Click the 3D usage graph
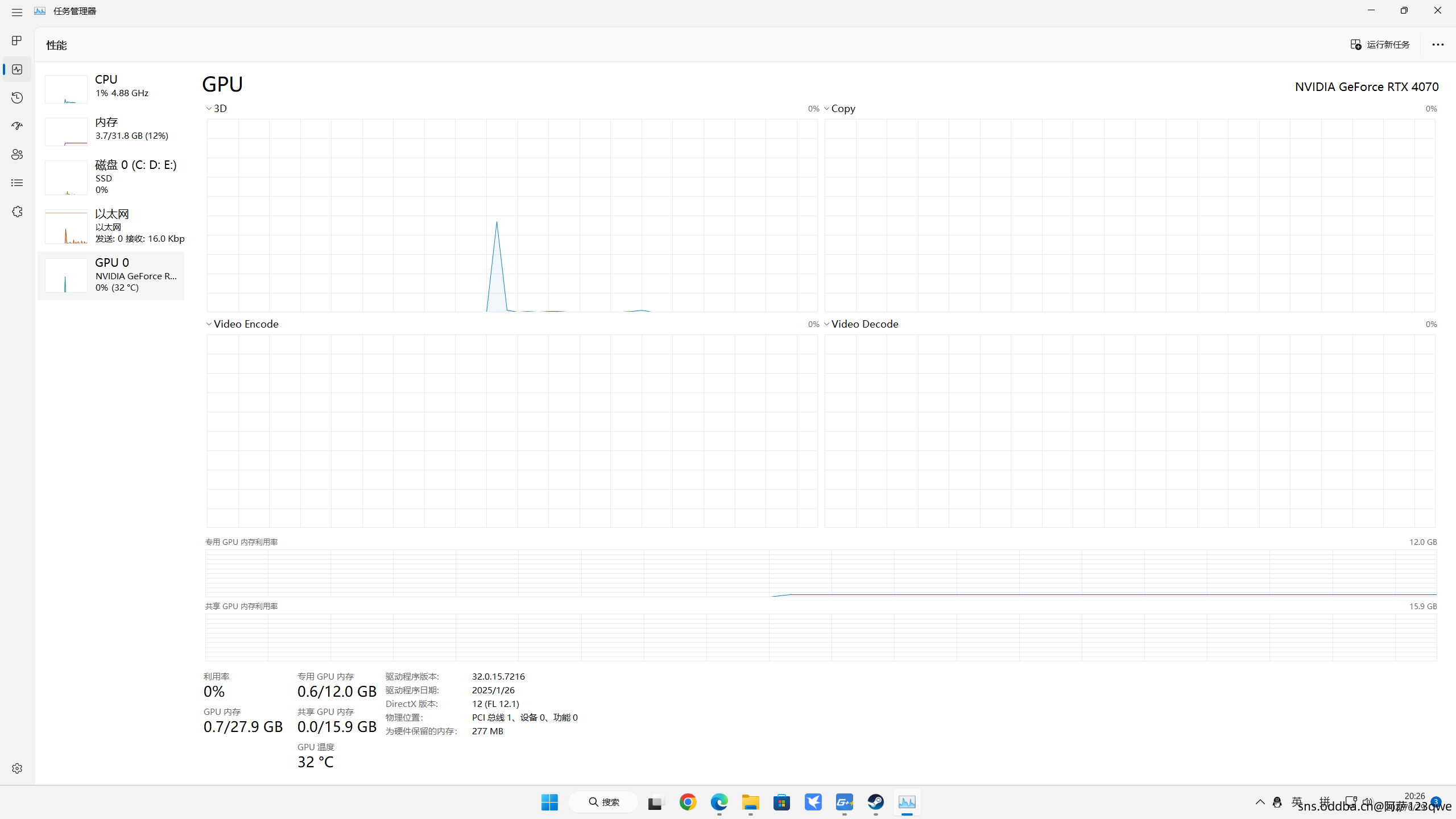The image size is (1456, 819). [512, 216]
